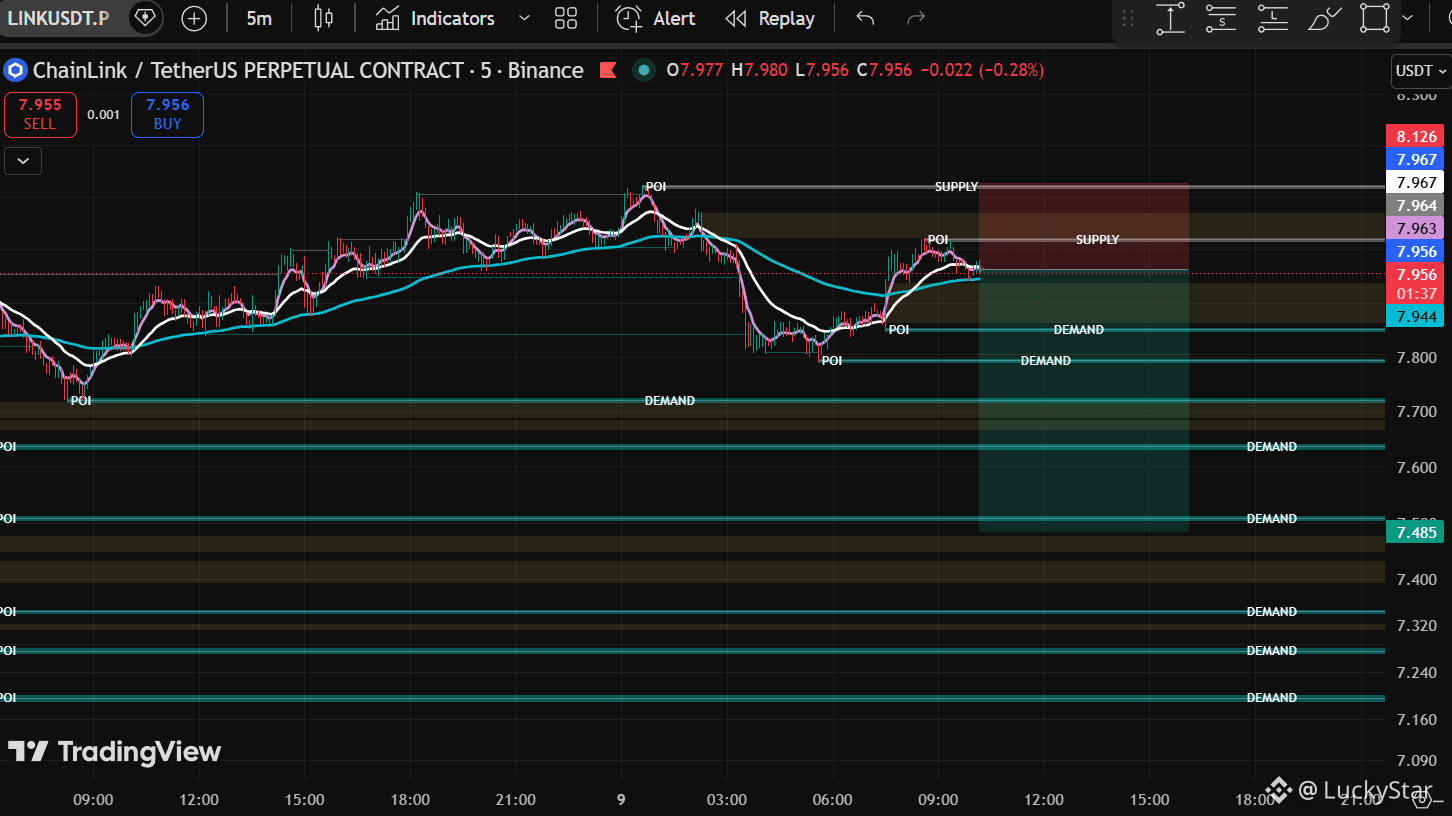Select the brush drawing tool
The width and height of the screenshot is (1452, 816).
[1324, 18]
